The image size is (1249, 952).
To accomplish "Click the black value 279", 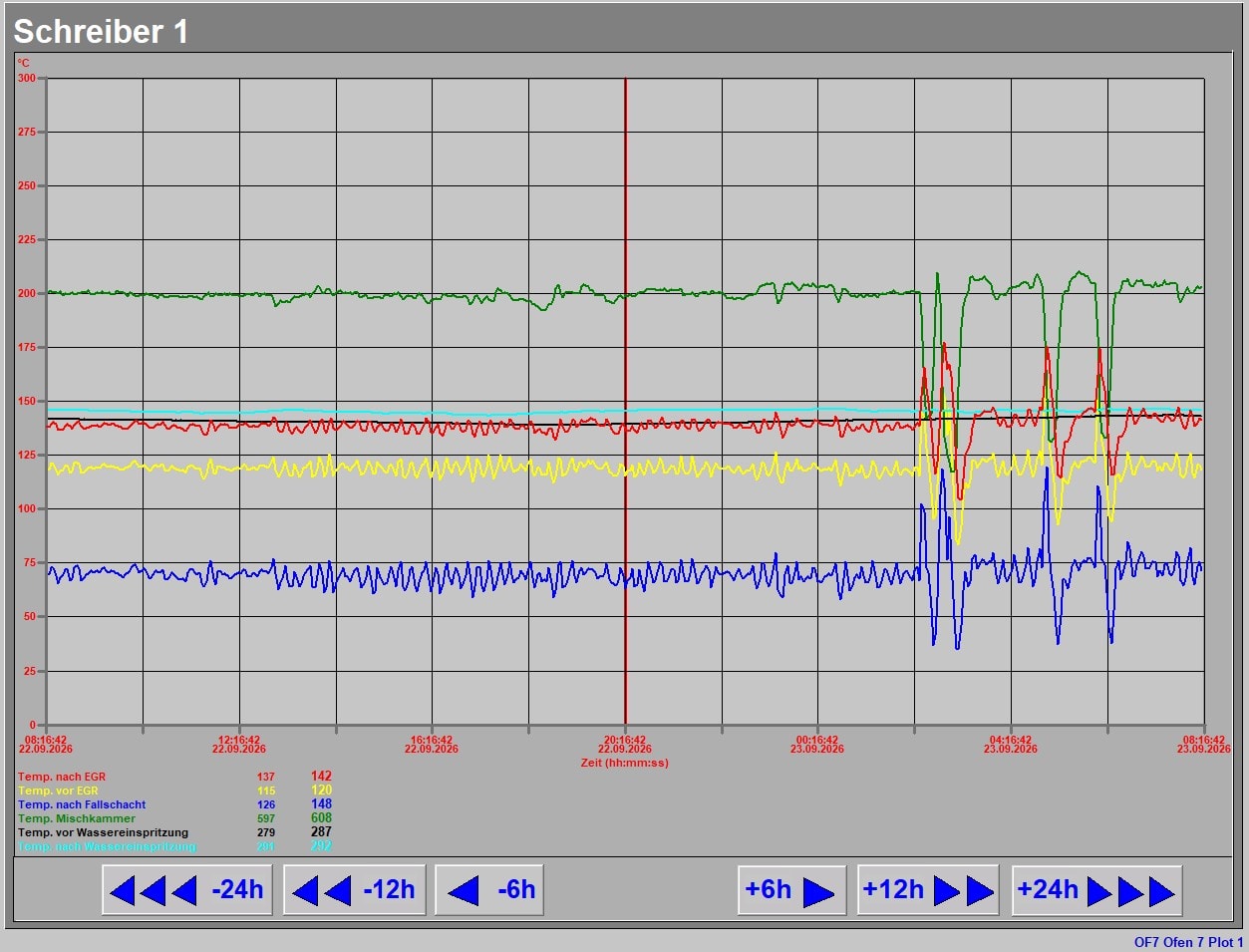I will (x=266, y=832).
